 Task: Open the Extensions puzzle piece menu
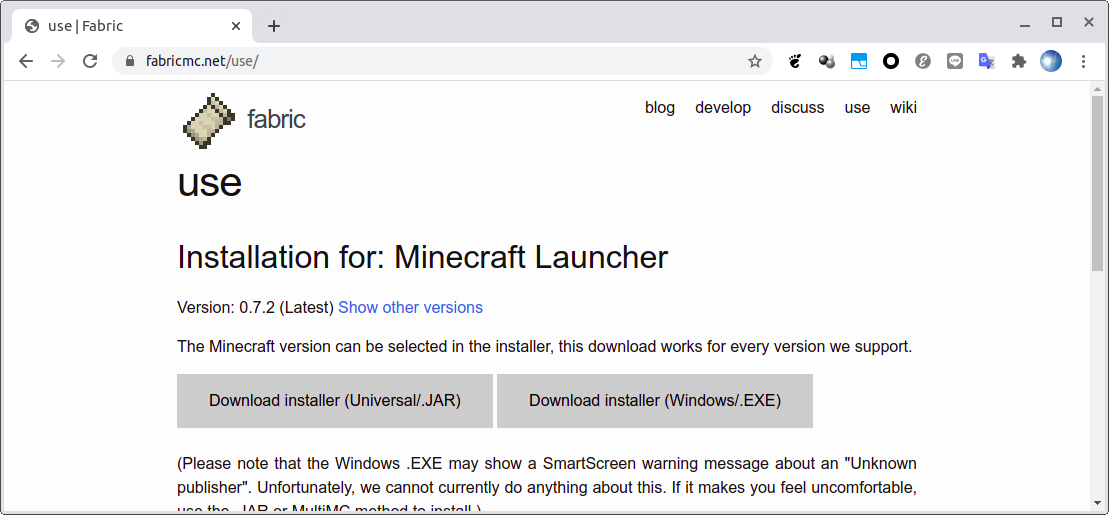[1018, 62]
